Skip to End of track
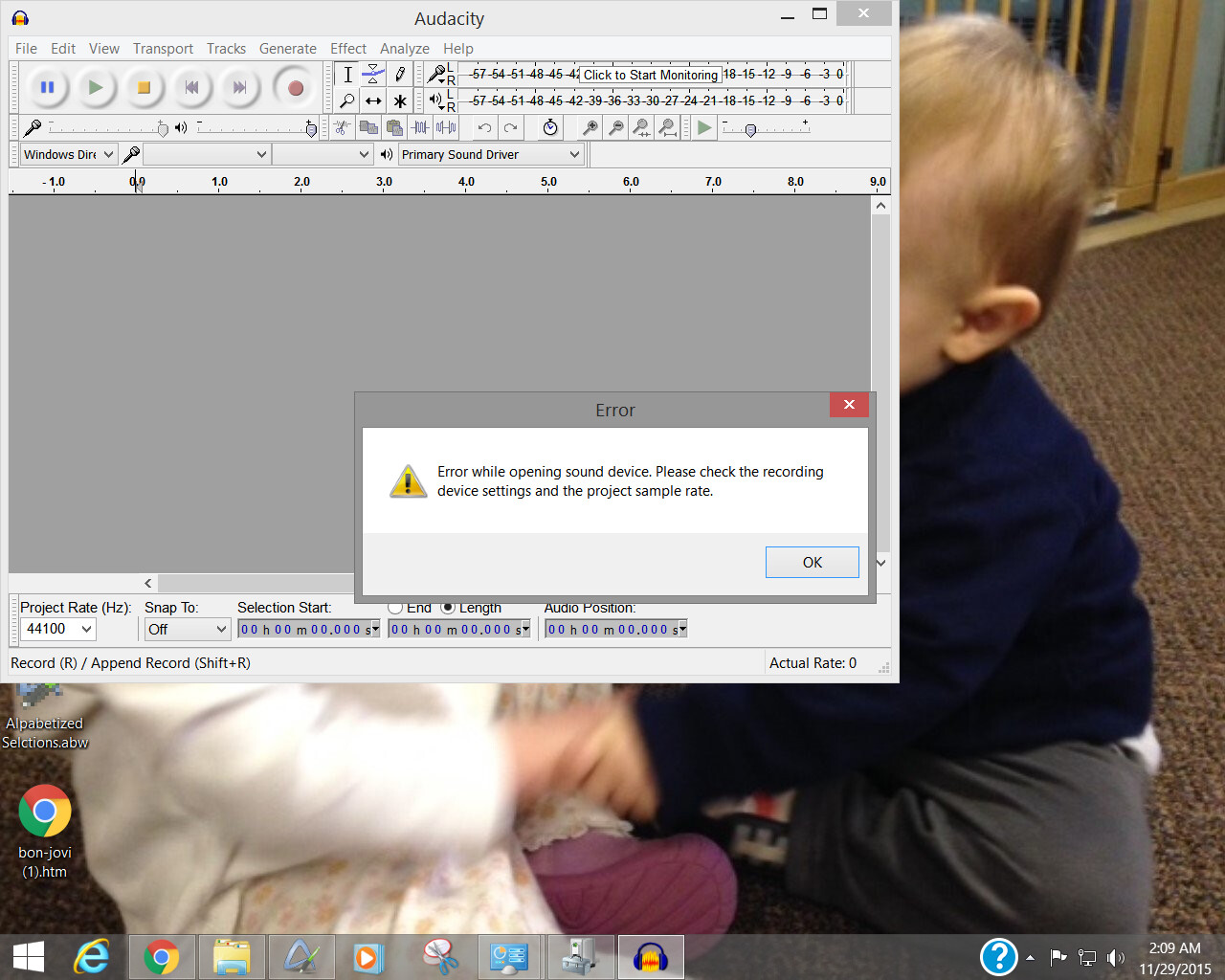This screenshot has height=980, width=1225. (x=239, y=88)
